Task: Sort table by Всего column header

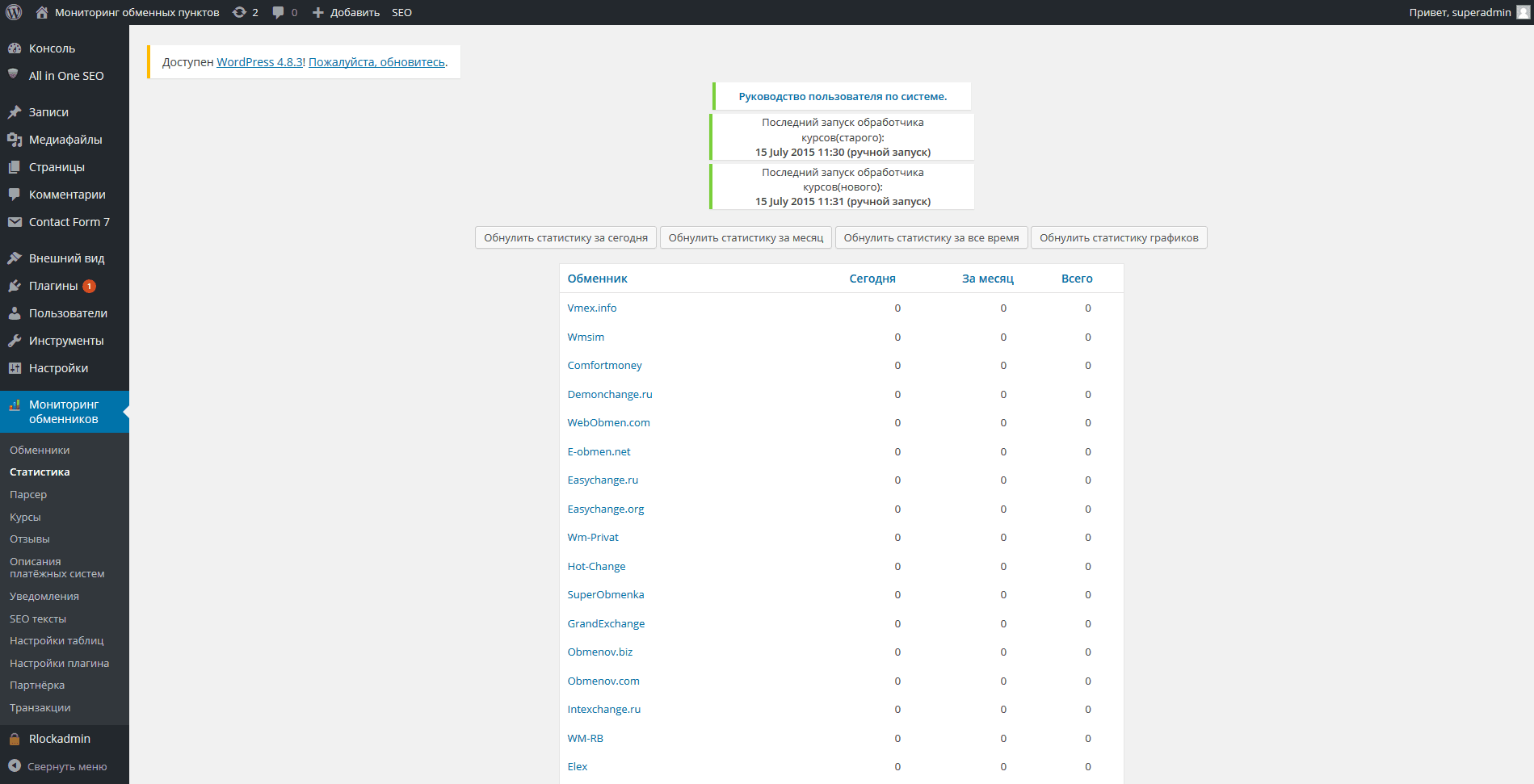Action: 1077,279
